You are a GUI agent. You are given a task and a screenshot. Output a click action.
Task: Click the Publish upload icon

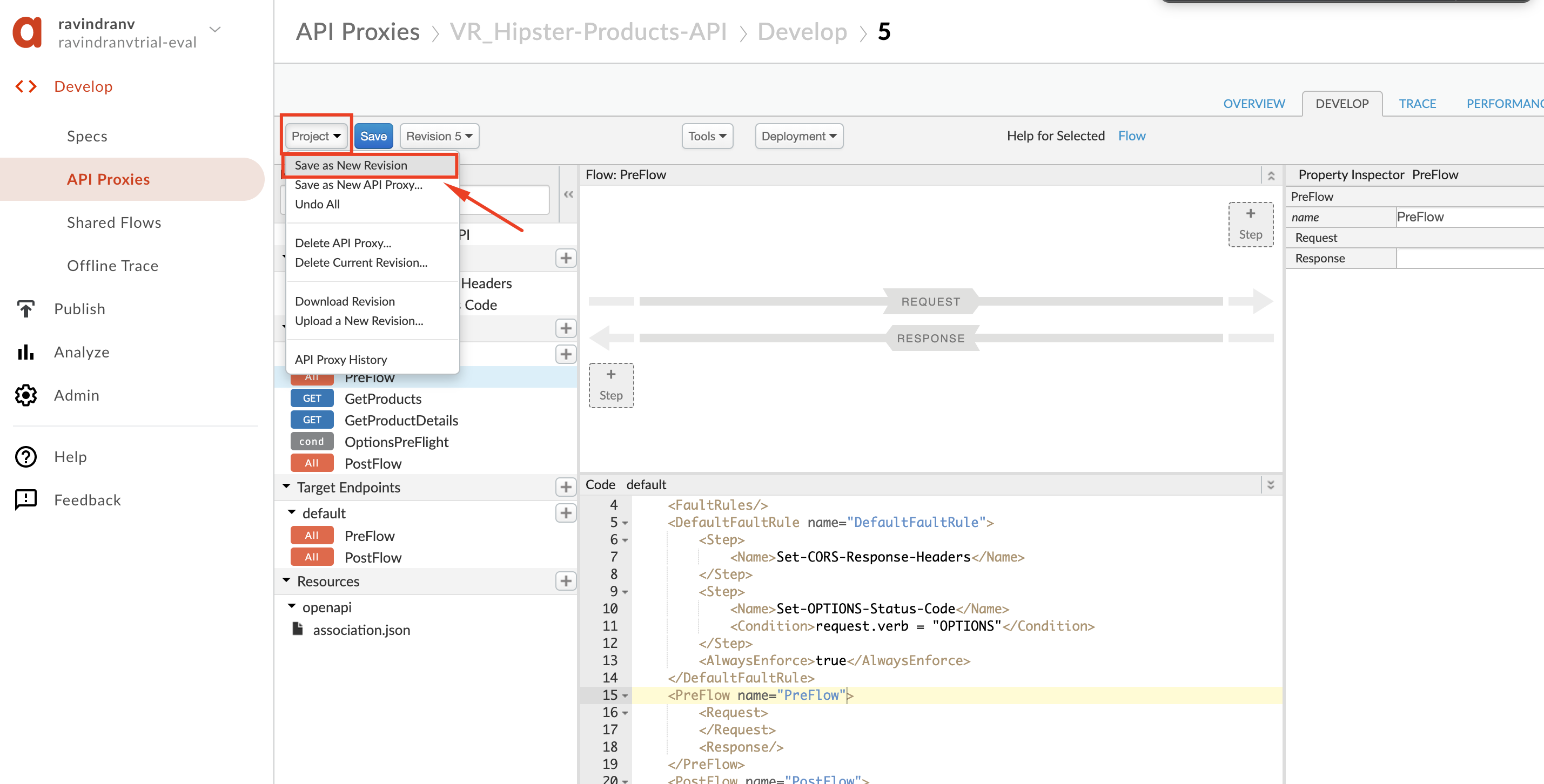26,308
